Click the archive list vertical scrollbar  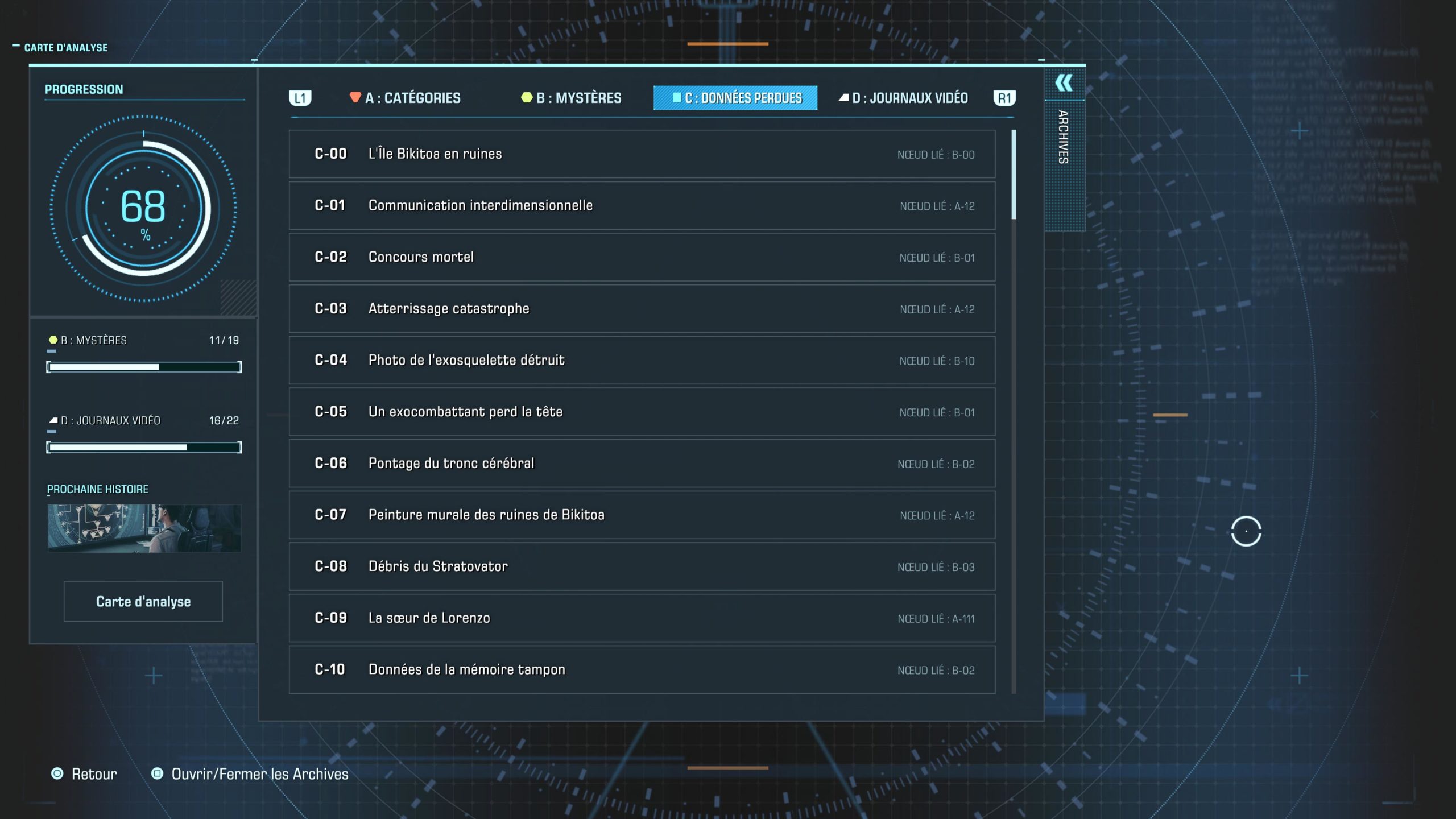pos(1014,411)
